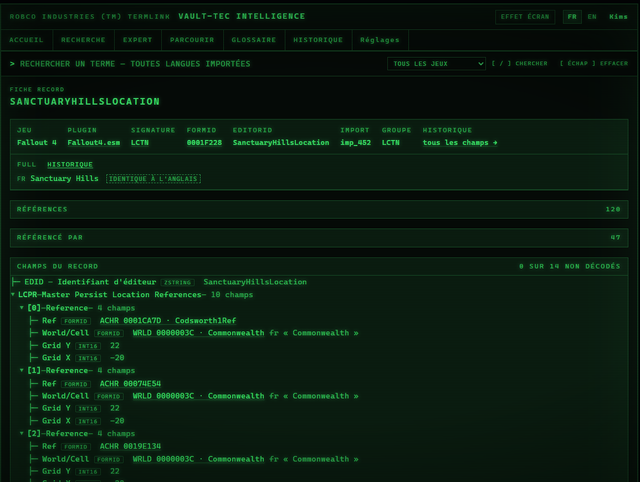Click the VAULT-TEC INTELLIGENCE title

242,16
